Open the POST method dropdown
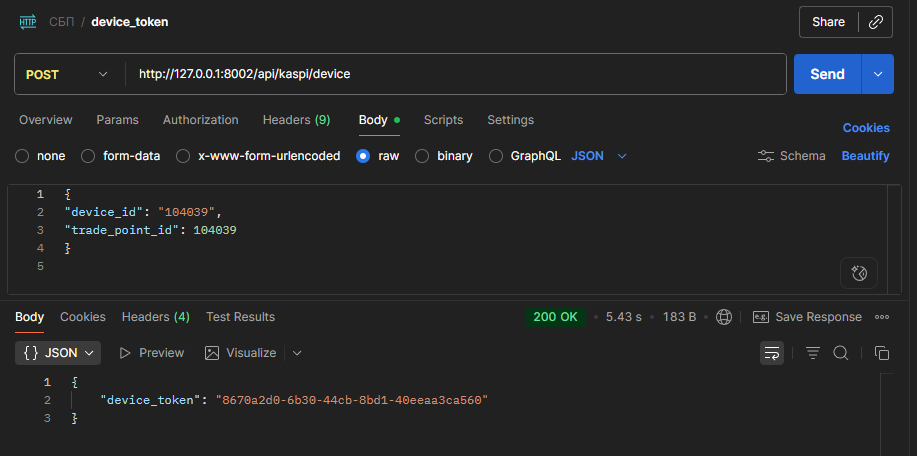 coord(67,74)
